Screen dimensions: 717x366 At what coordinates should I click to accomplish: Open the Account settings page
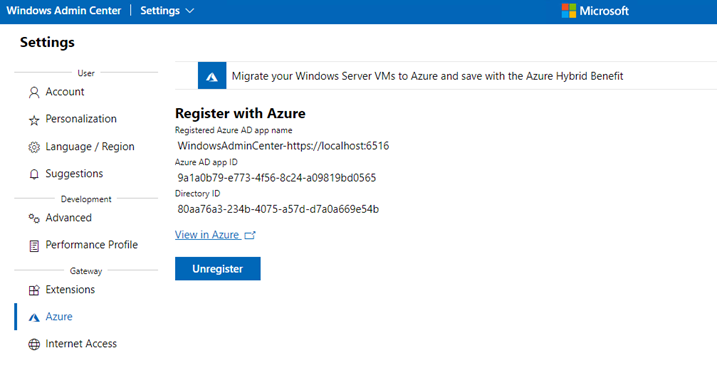(64, 92)
